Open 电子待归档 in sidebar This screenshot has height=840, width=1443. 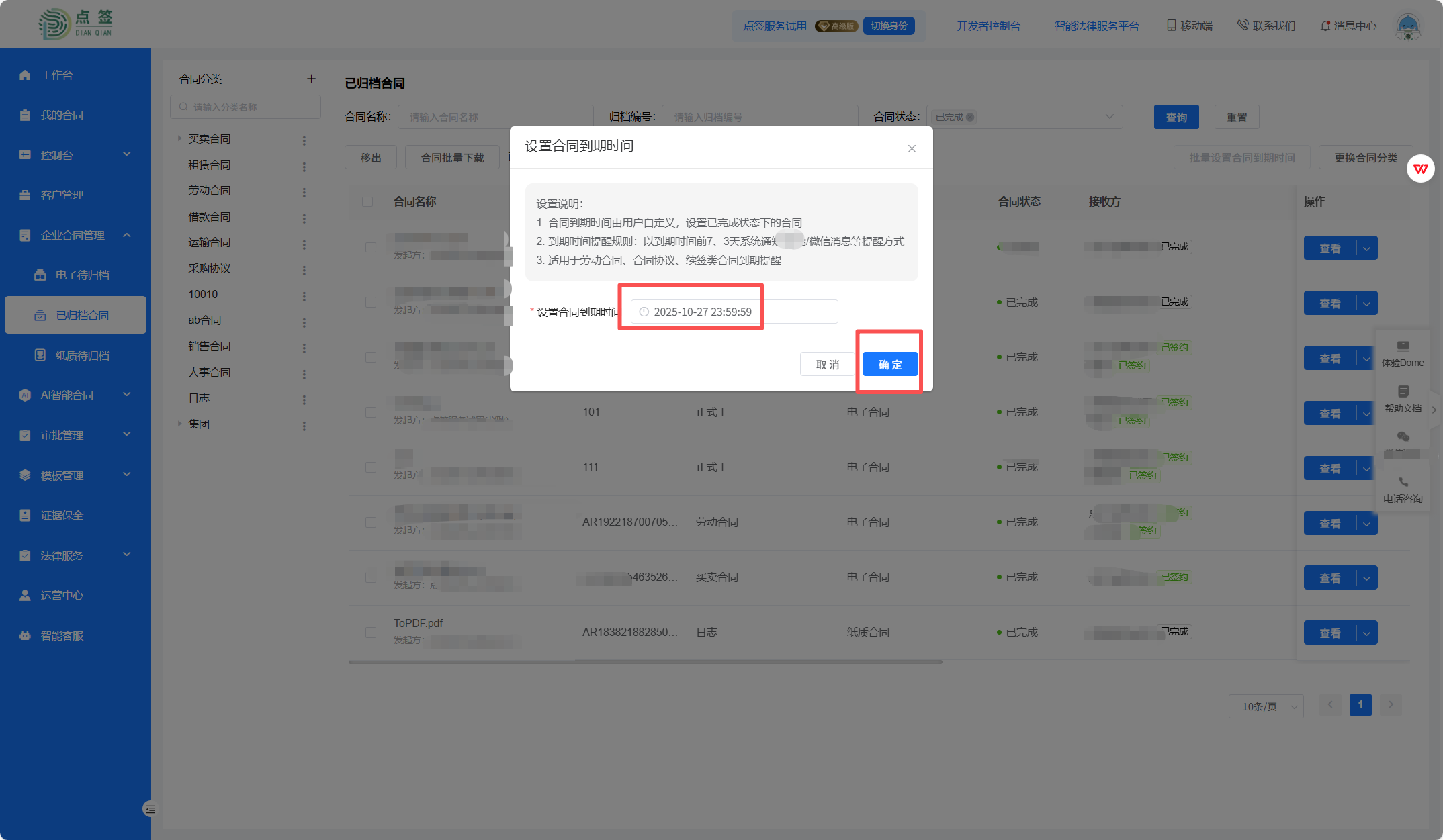point(82,275)
